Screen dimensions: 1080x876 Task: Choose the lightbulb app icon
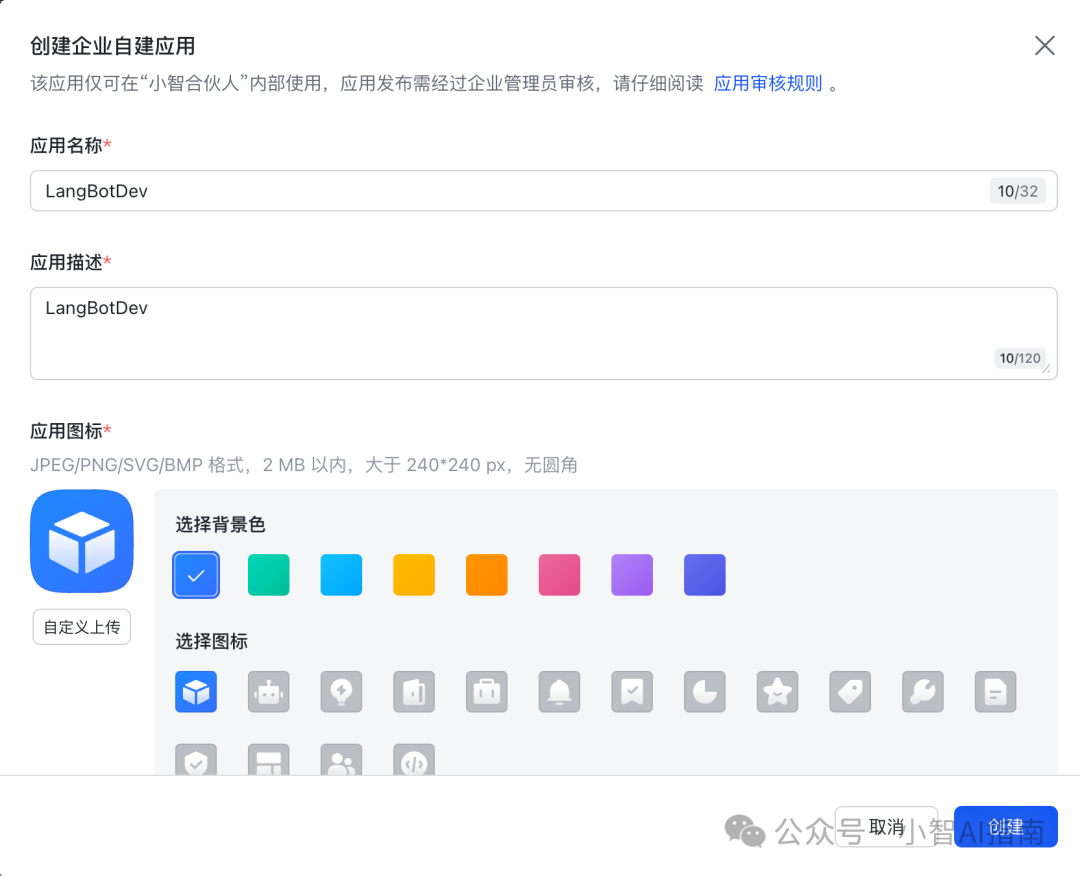click(x=341, y=692)
